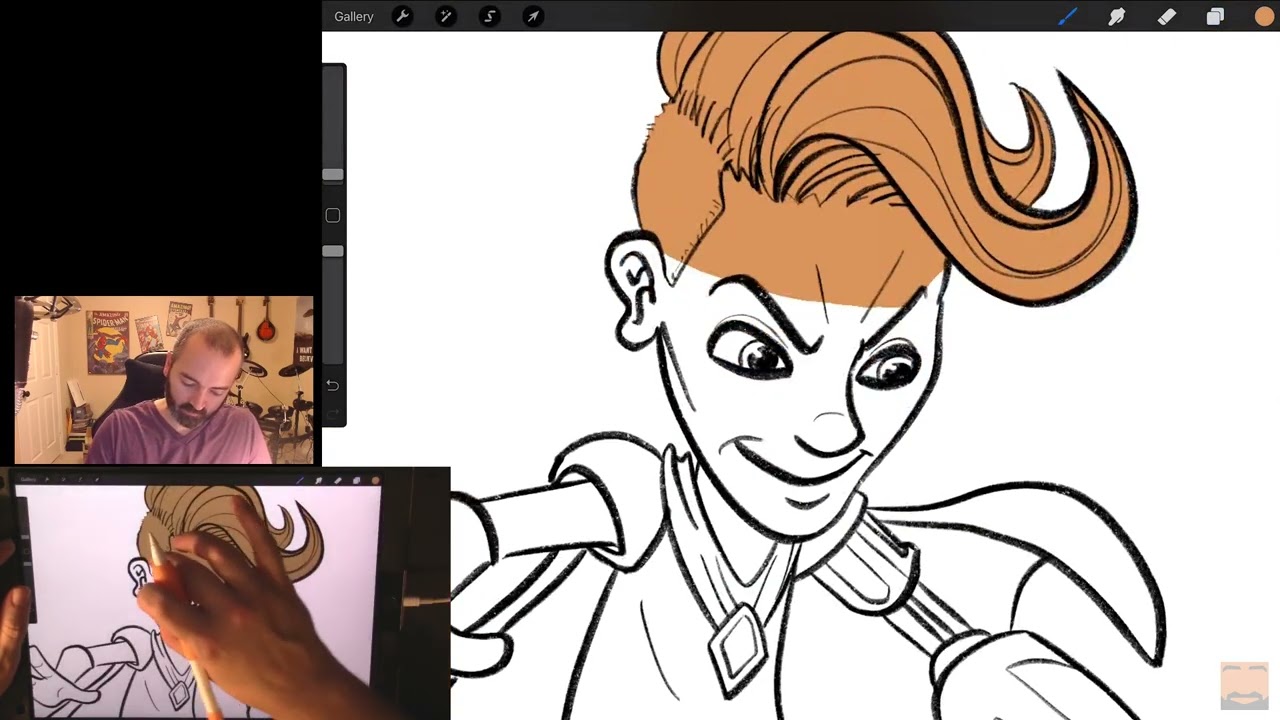1280x720 pixels.
Task: Click the bearded face channel logo
Action: (1244, 685)
